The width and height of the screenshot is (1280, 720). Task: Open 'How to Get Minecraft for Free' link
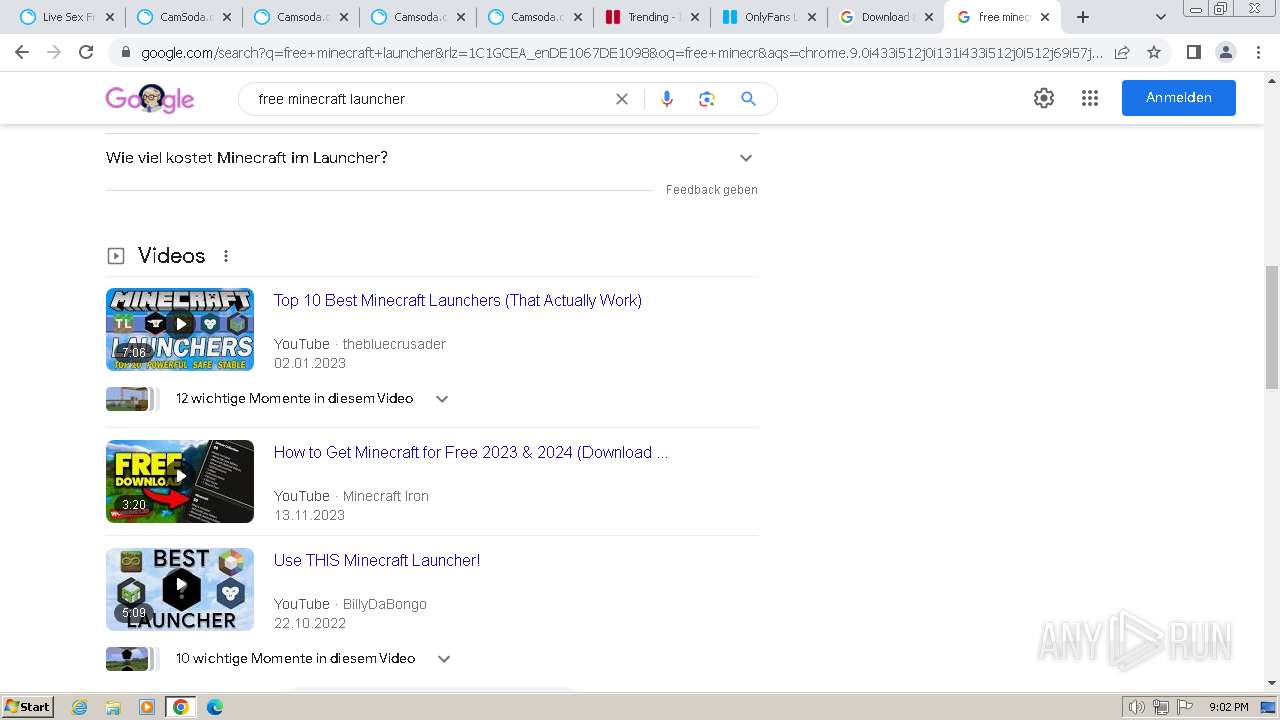[471, 453]
